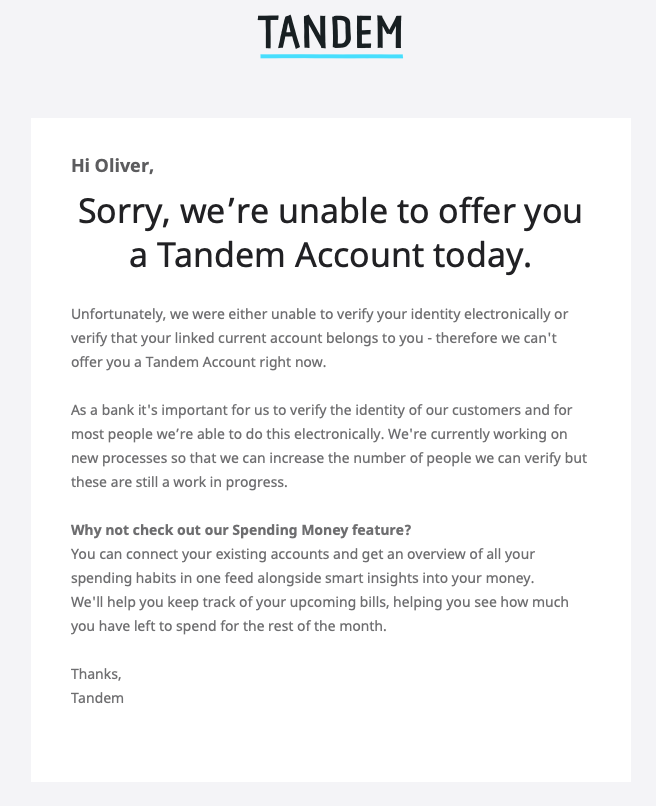Click the line "you have left to spend for the rest of the month."
656x806 pixels.
[x=228, y=626]
